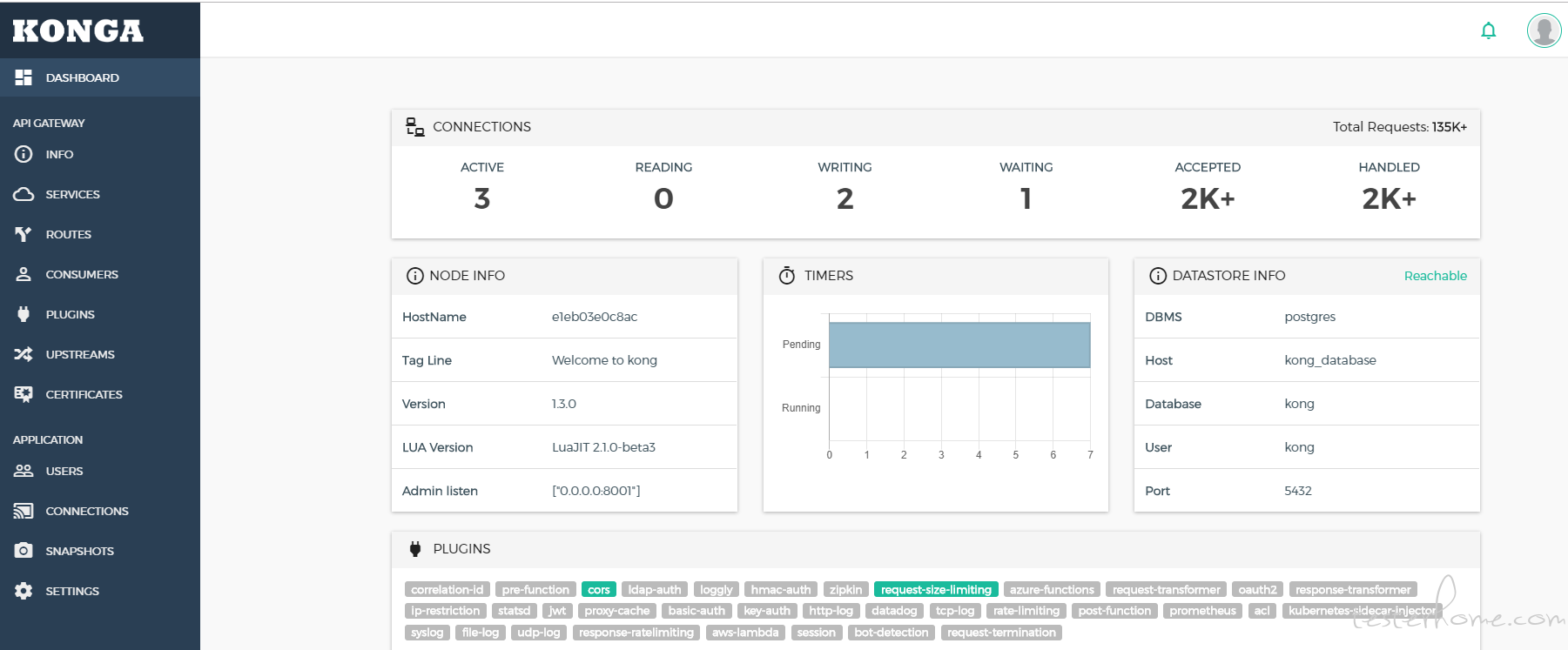Click the Connections panel network icon
1568x650 pixels.
point(415,127)
